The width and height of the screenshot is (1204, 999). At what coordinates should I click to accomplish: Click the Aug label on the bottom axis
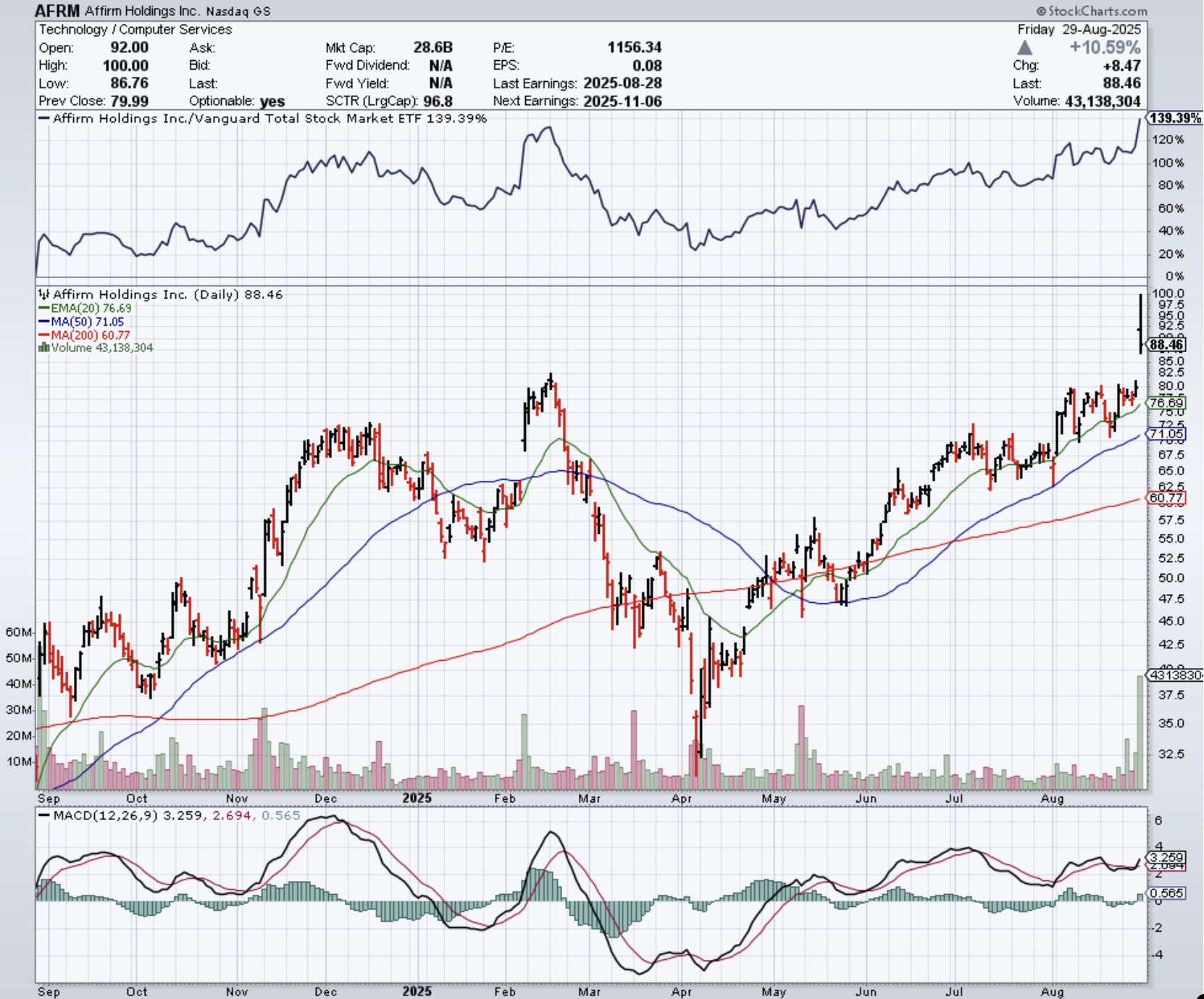tap(1053, 991)
